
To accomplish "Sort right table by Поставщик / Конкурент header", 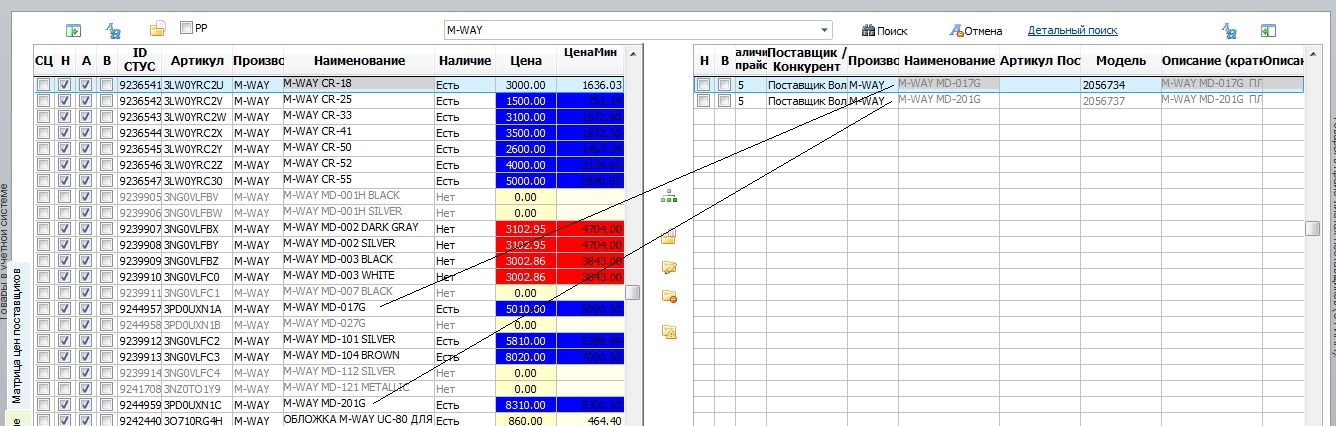I will 805,59.
